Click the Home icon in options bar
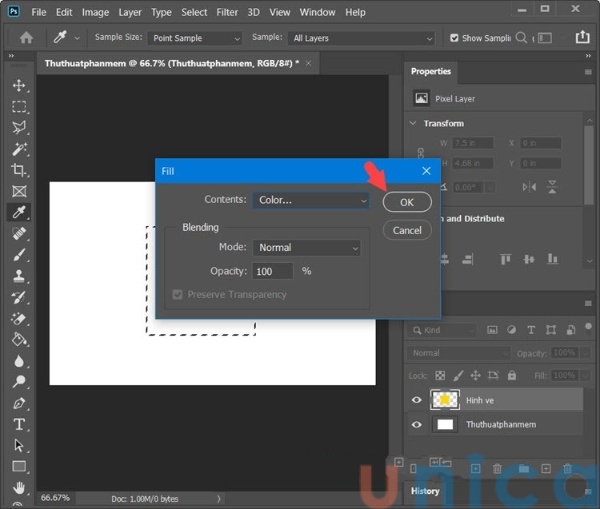Viewport: 600px width, 509px height. click(26, 38)
